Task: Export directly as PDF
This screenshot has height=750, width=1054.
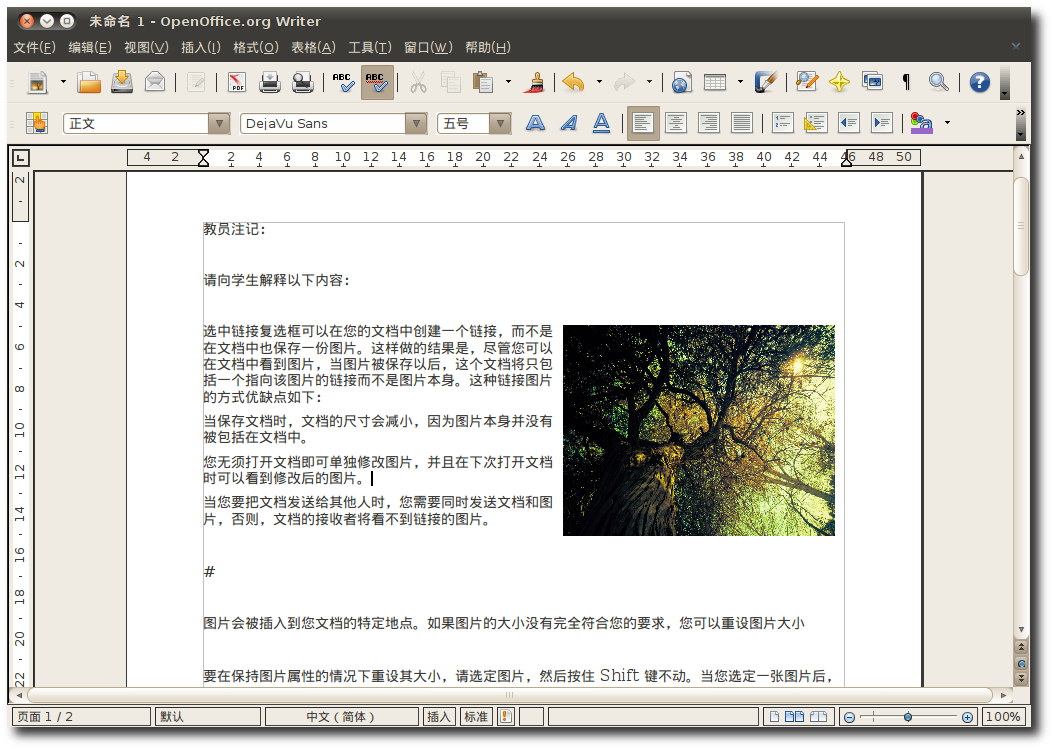Action: point(237,83)
